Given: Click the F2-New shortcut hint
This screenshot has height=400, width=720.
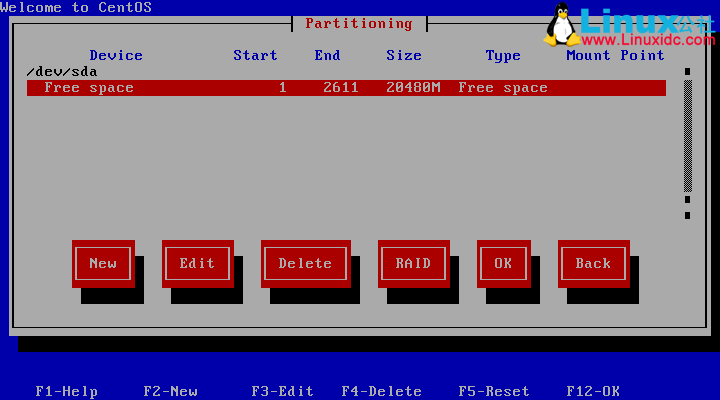Looking at the screenshot, I should (x=170, y=391).
